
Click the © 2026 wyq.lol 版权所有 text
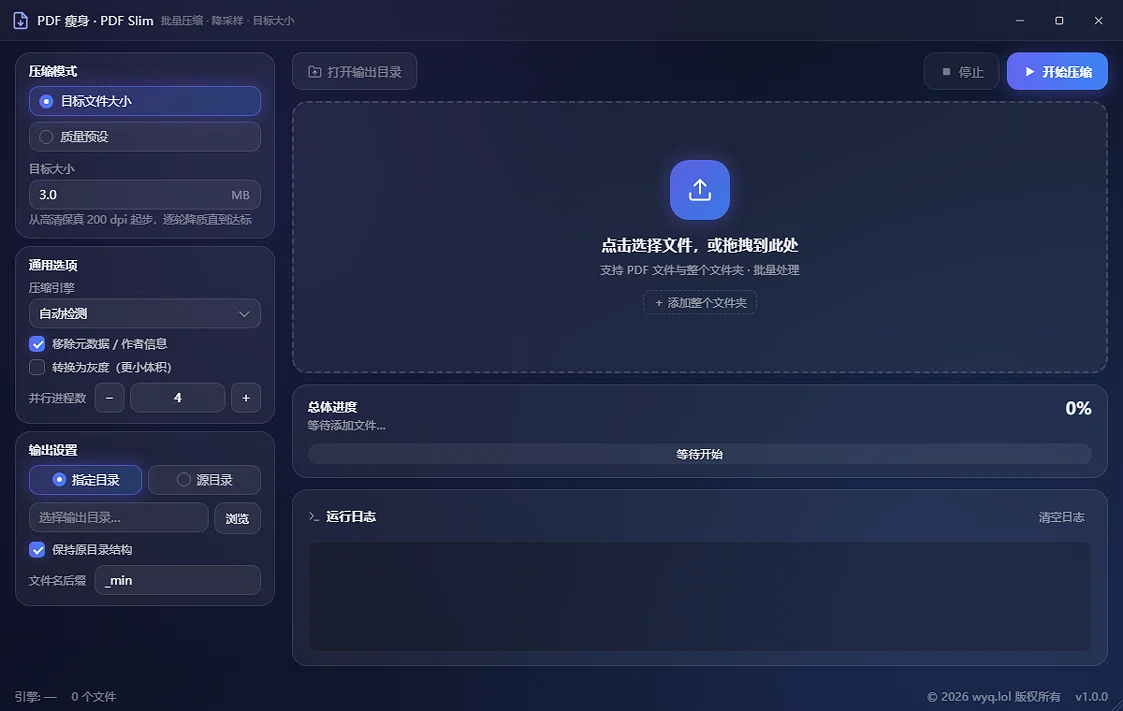[x=993, y=697]
